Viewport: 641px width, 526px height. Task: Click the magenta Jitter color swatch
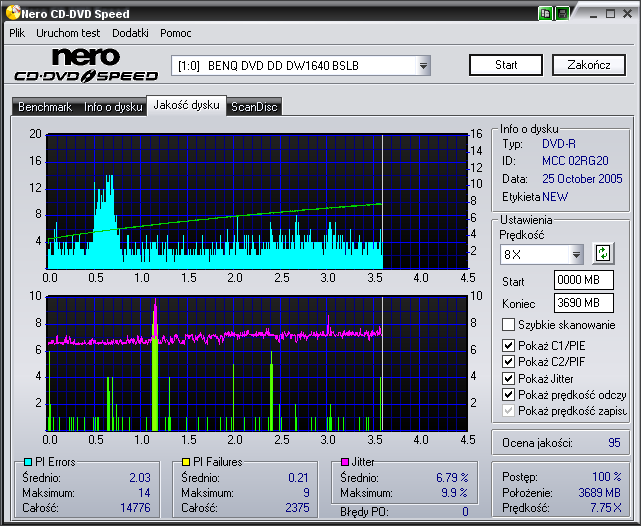(345, 462)
